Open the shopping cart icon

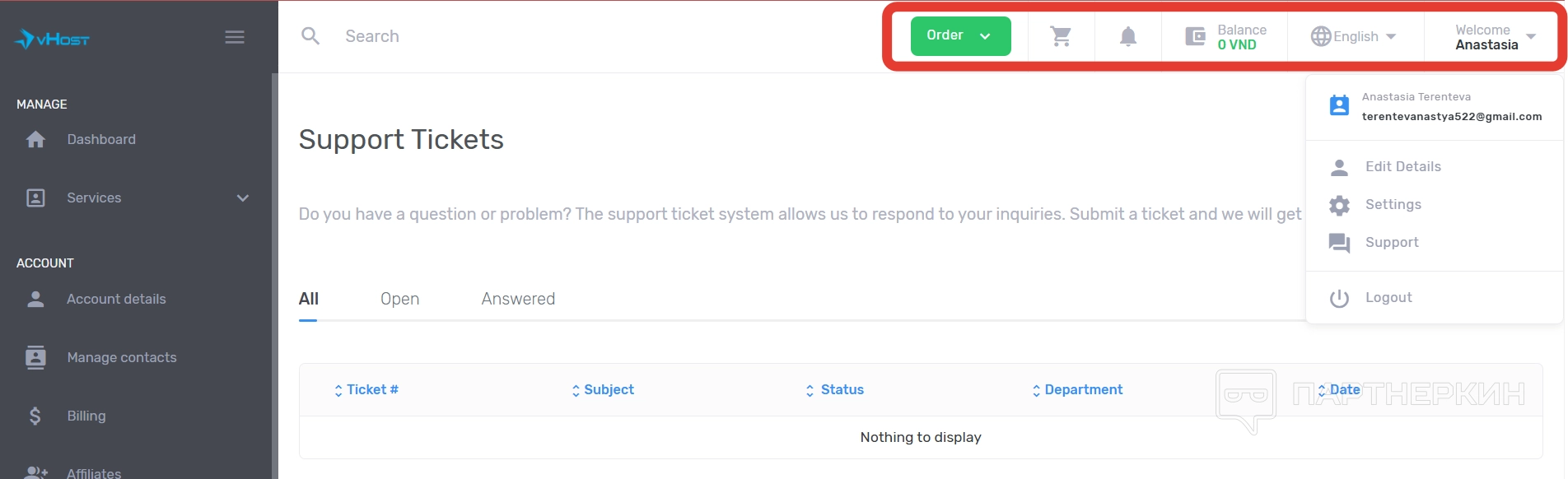tap(1061, 36)
